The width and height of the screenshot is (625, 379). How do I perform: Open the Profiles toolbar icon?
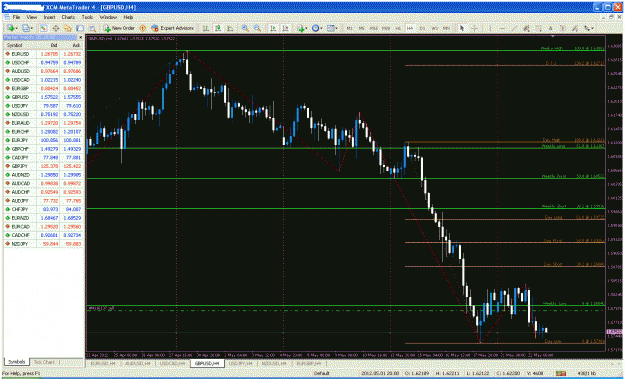tap(26, 28)
